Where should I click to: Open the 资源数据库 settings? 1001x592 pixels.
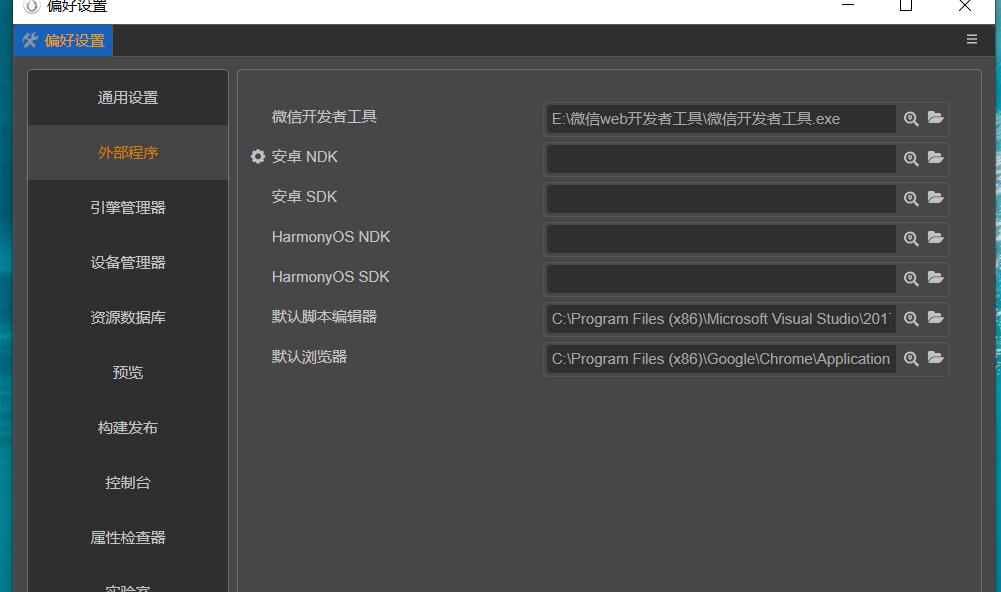coord(127,317)
